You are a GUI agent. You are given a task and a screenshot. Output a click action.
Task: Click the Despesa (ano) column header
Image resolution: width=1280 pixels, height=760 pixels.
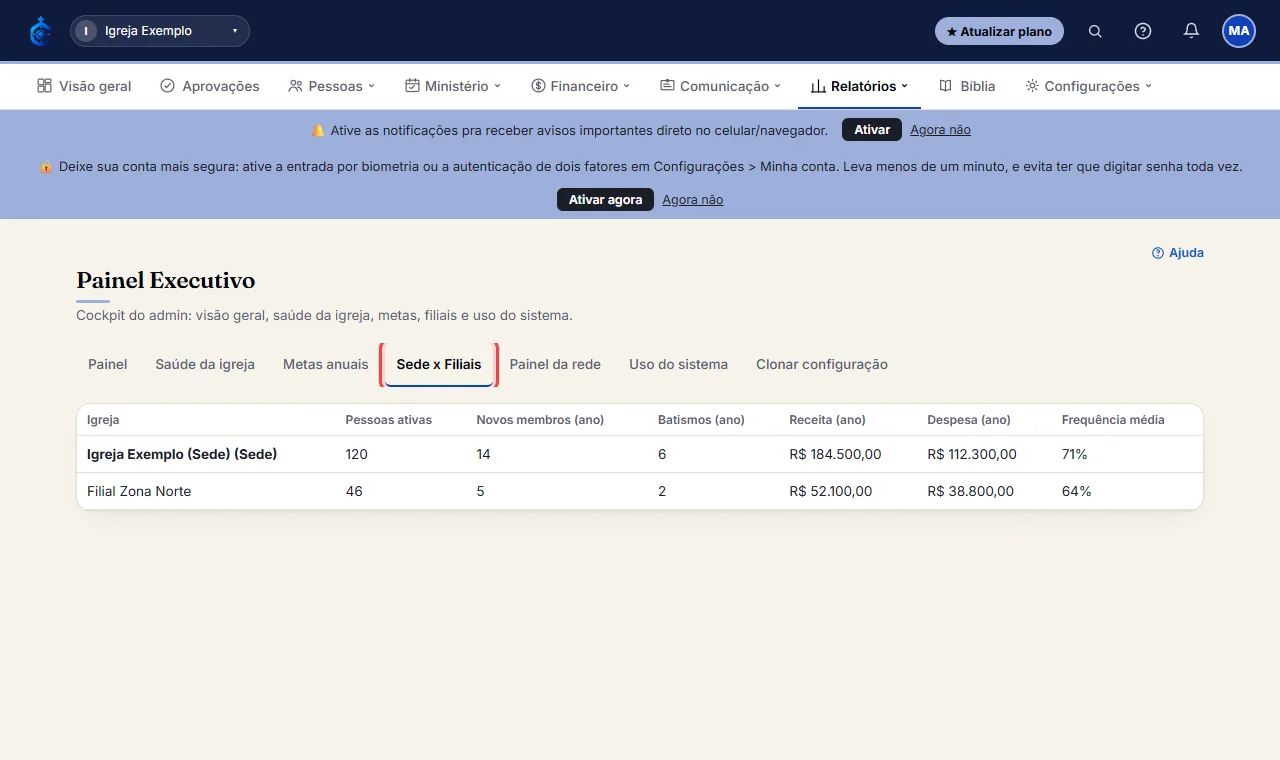click(x=969, y=420)
